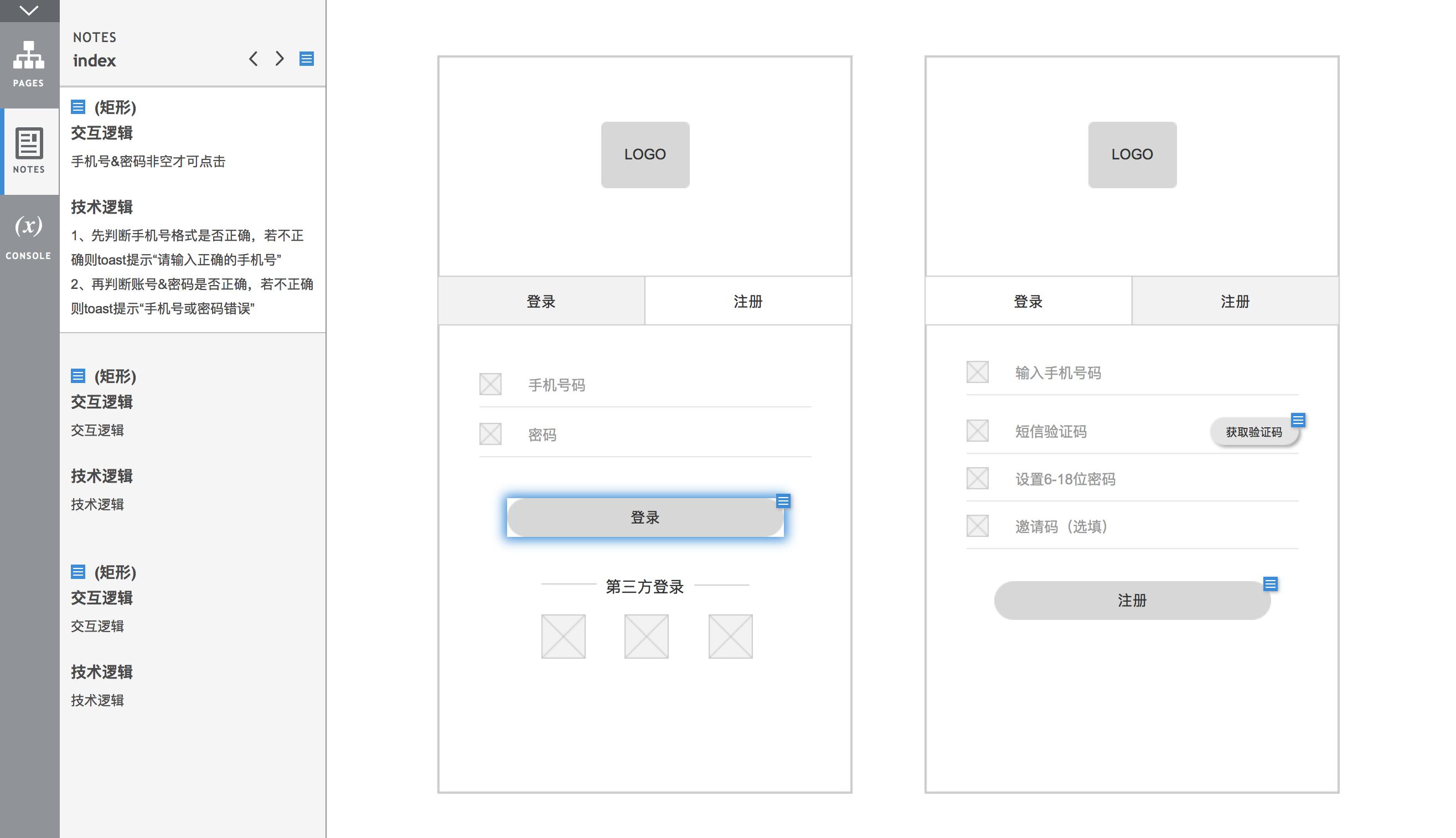
Task: Go to next page with right chevron
Action: [x=280, y=59]
